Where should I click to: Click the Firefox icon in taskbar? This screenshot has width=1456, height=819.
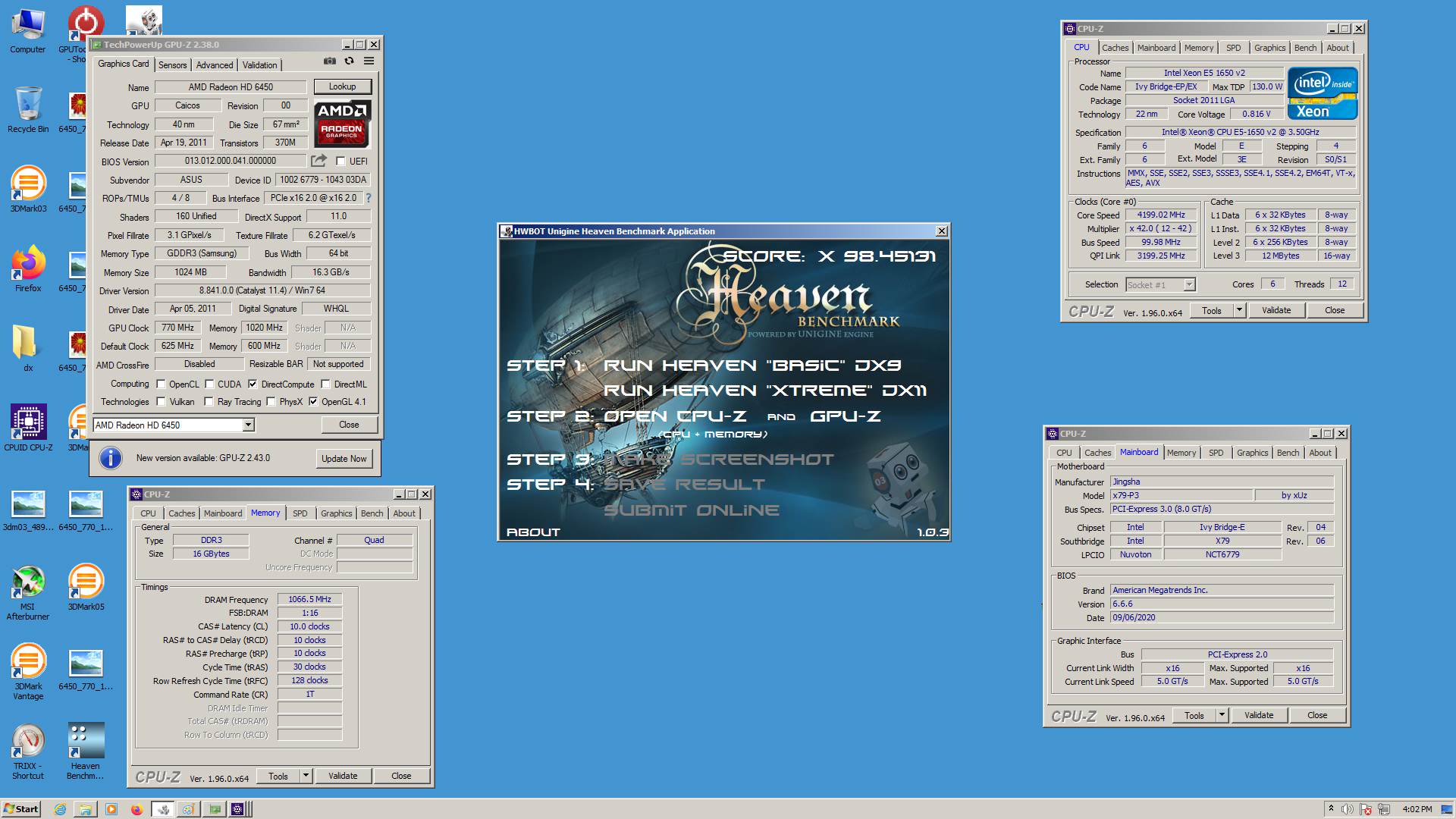(x=136, y=809)
